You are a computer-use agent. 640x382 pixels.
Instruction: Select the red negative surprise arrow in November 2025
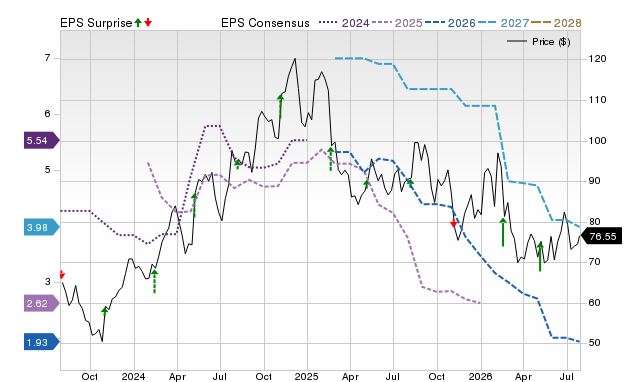tap(453, 223)
